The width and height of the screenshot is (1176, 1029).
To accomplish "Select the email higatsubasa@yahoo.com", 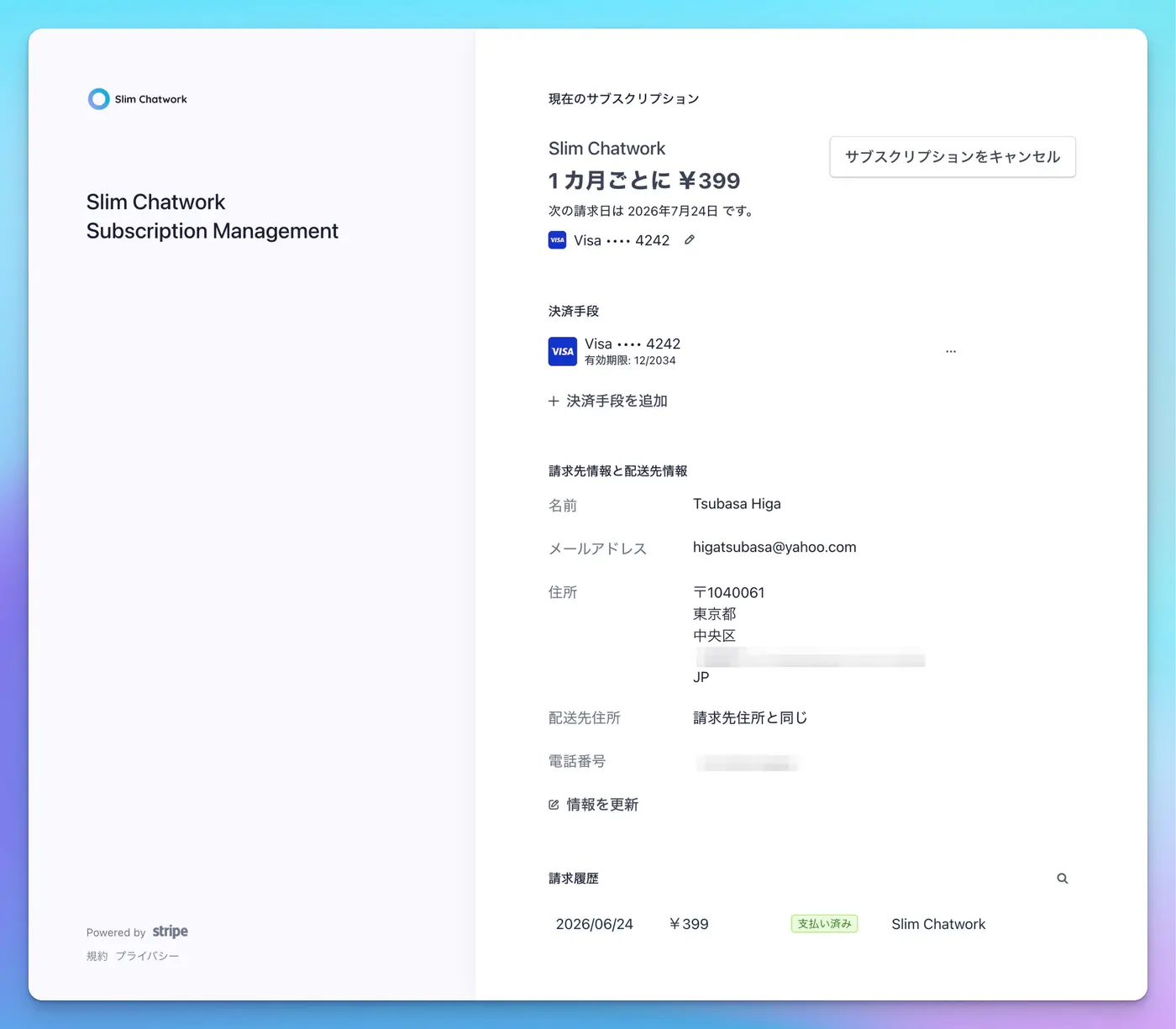I will click(774, 547).
